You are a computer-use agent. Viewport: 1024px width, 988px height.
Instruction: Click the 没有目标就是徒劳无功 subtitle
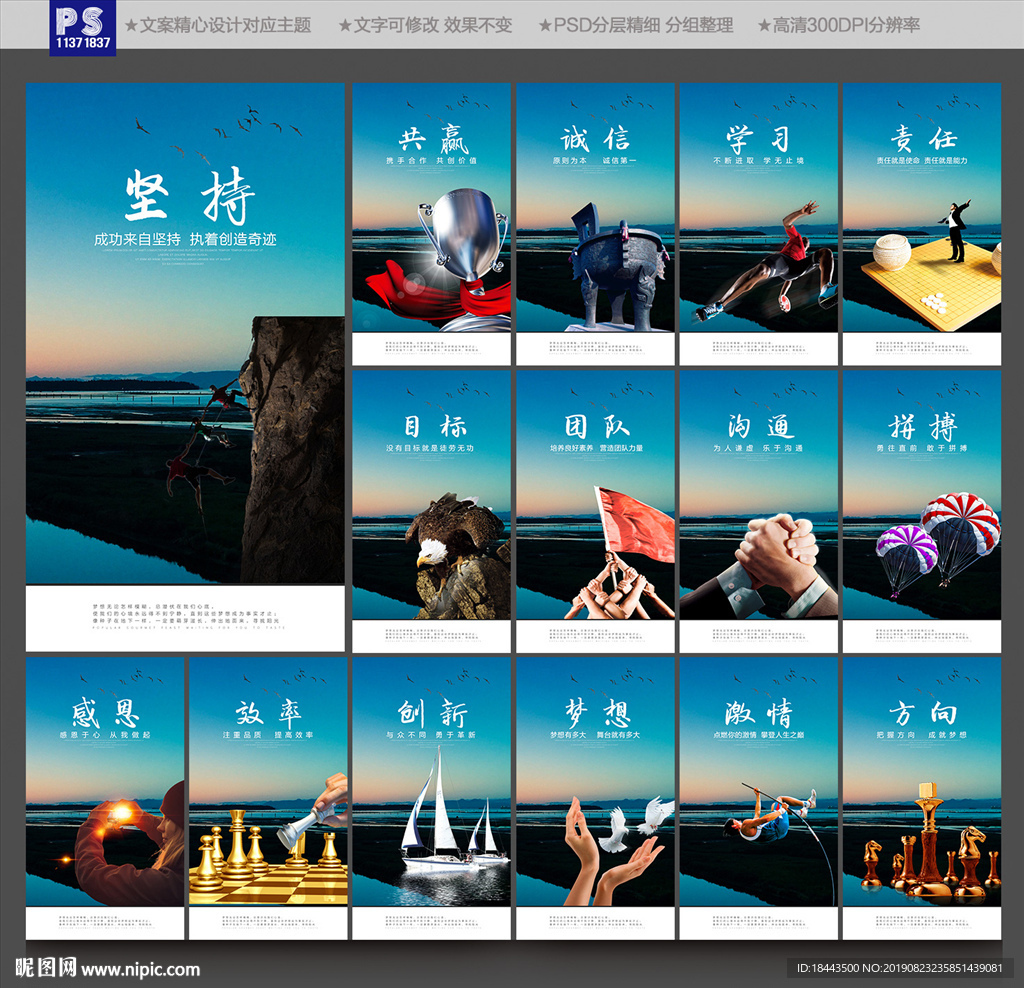(430, 448)
